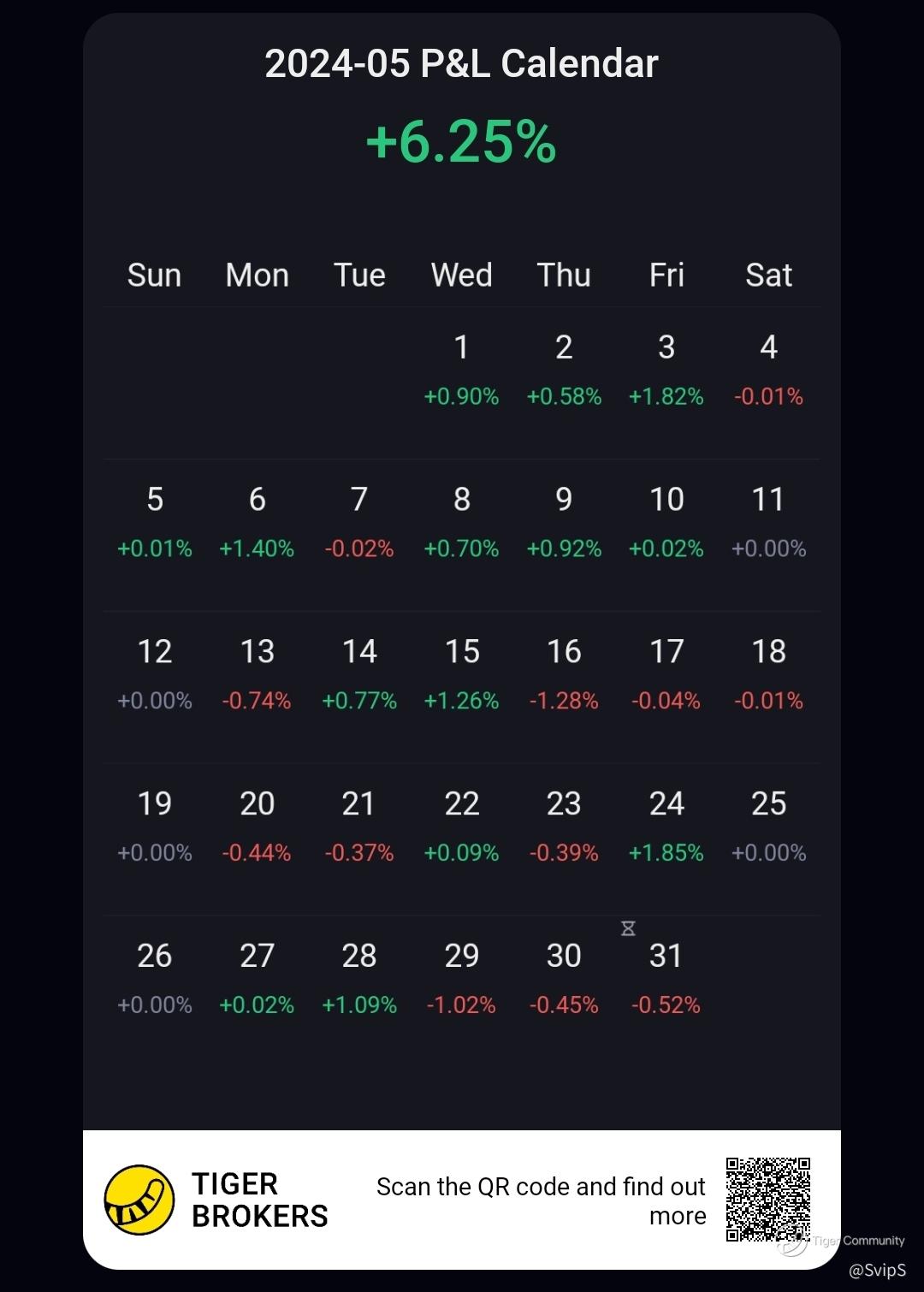Click the QR code image

point(767,1199)
